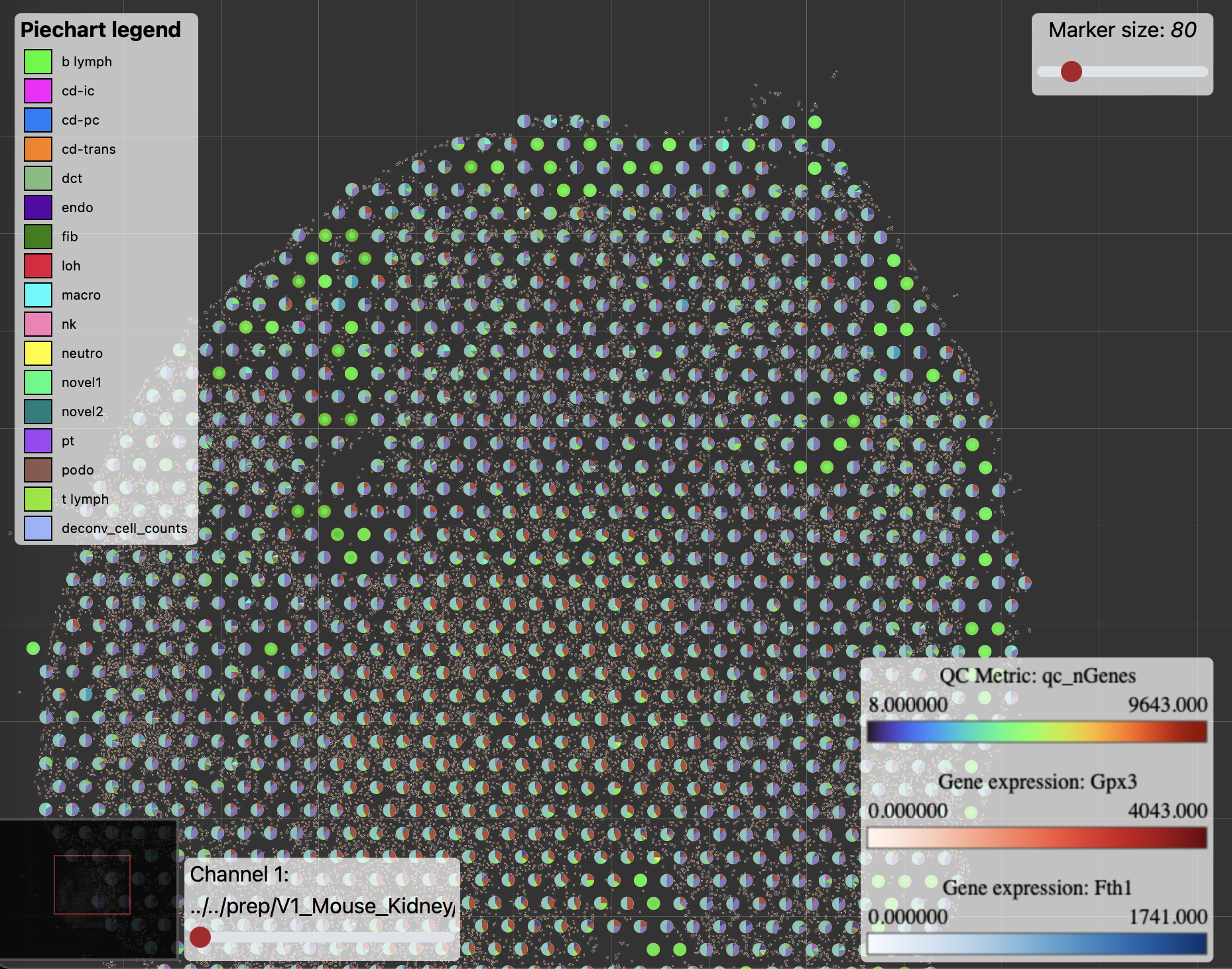Select the pt violet legend swatch
Viewport: 1232px width, 969px height.
pyautogui.click(x=38, y=441)
